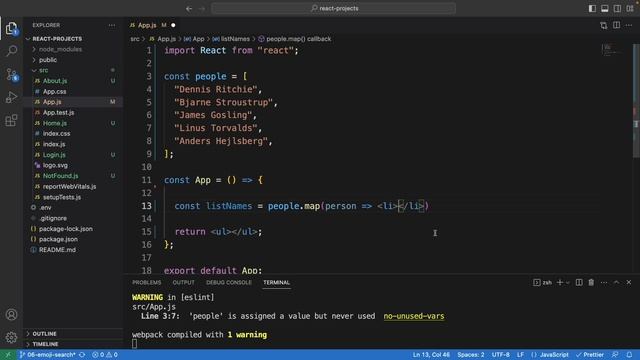This screenshot has height=360, width=640.
Task: Select the App.js editor tab
Action: tap(148, 25)
